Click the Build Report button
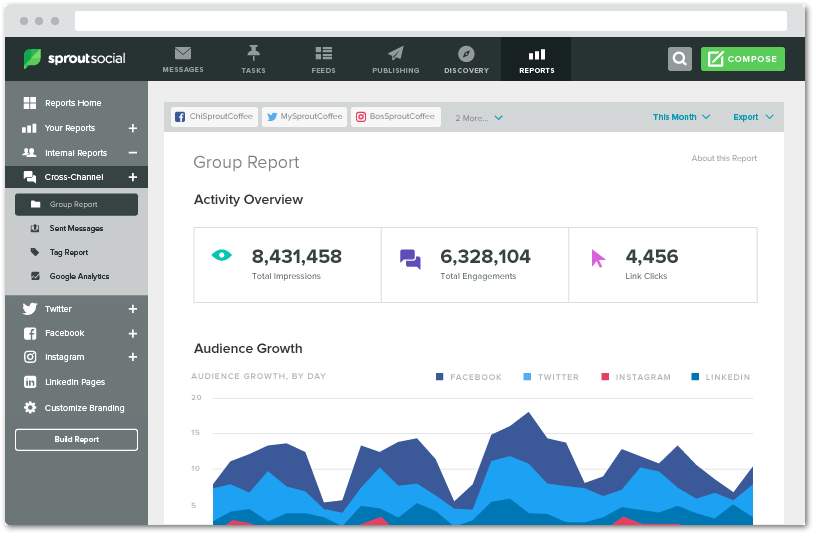The width and height of the screenshot is (814, 534). (76, 440)
